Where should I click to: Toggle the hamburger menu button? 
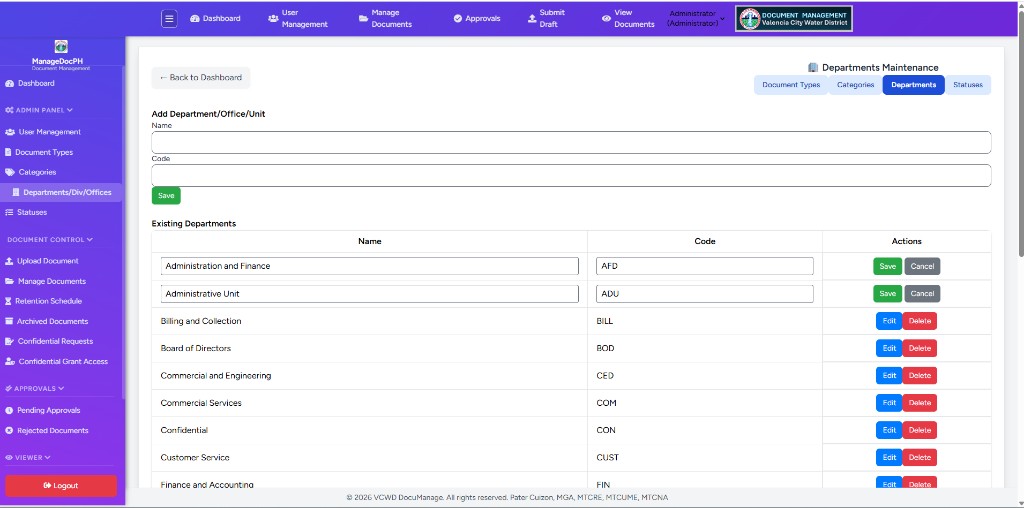pos(169,19)
